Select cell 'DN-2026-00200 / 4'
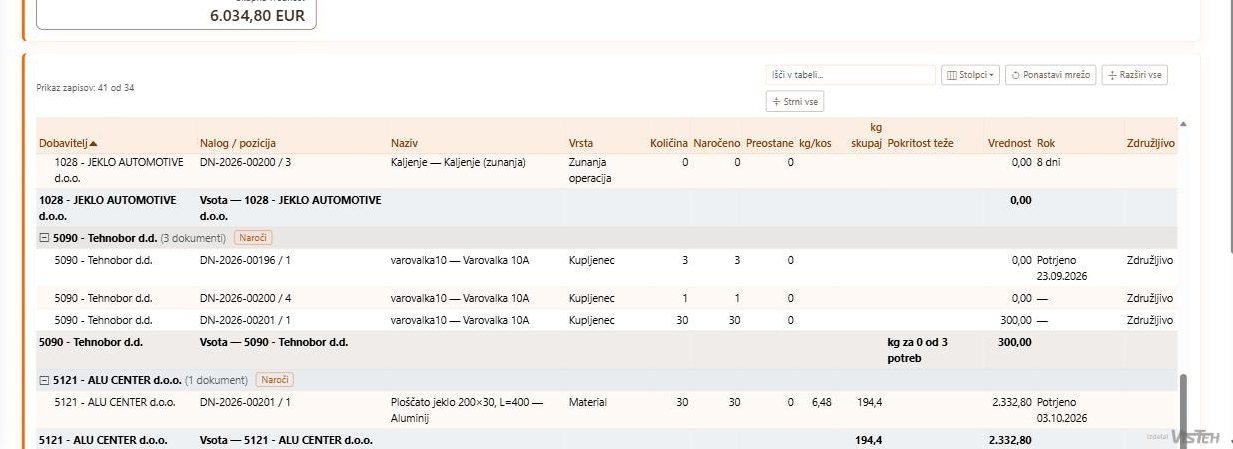Viewport: 1233px width, 449px height. tap(246, 298)
